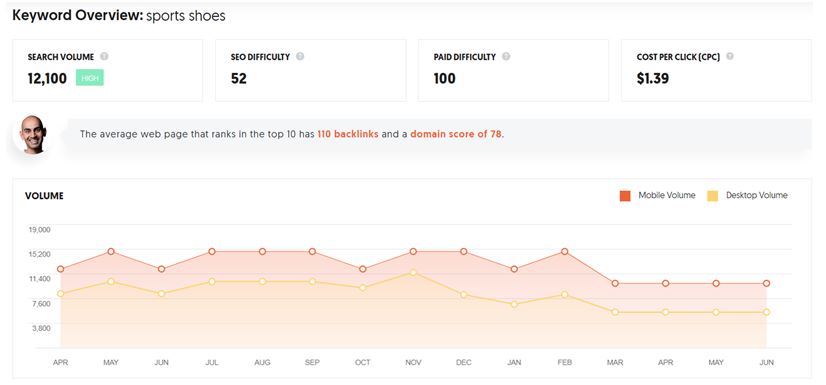
Task: Toggle the Mobile Volume legend swatch
Action: [625, 196]
